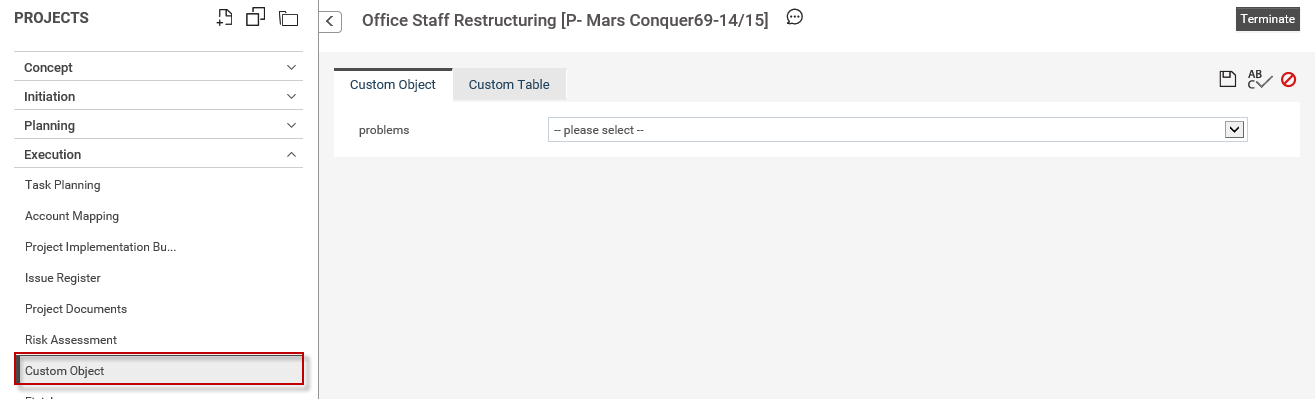Click the red cancel icon
This screenshot has width=1315, height=399.
coord(1289,80)
